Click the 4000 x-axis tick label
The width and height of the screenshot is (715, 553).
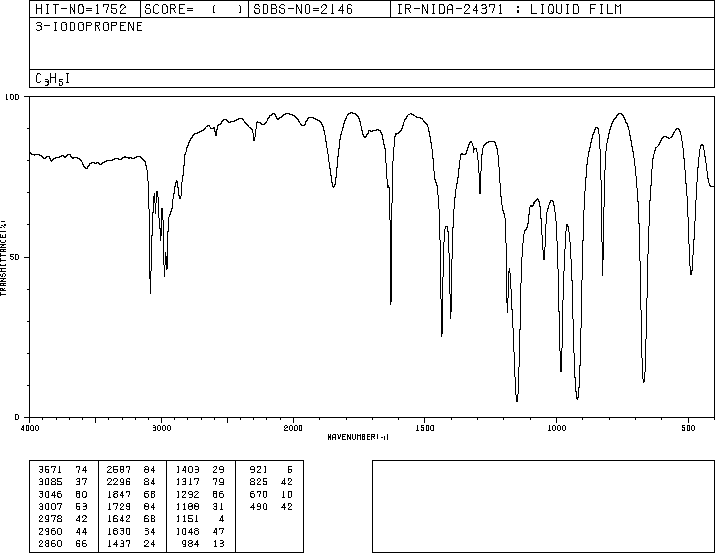click(30, 428)
